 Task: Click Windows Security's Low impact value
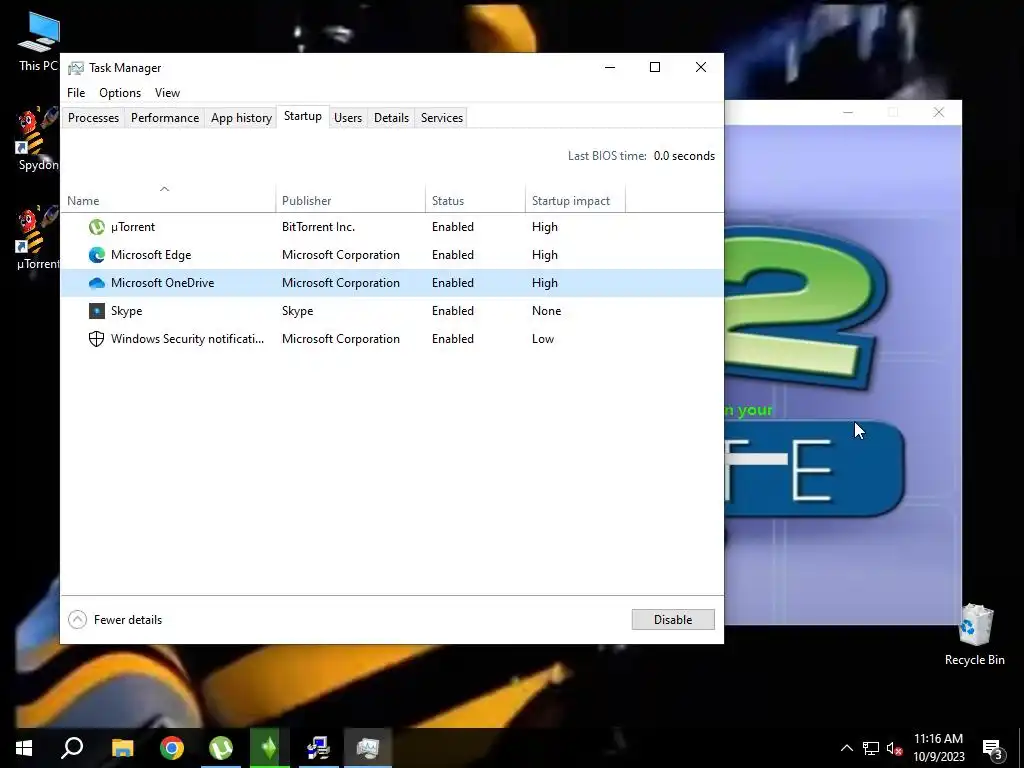click(x=543, y=339)
